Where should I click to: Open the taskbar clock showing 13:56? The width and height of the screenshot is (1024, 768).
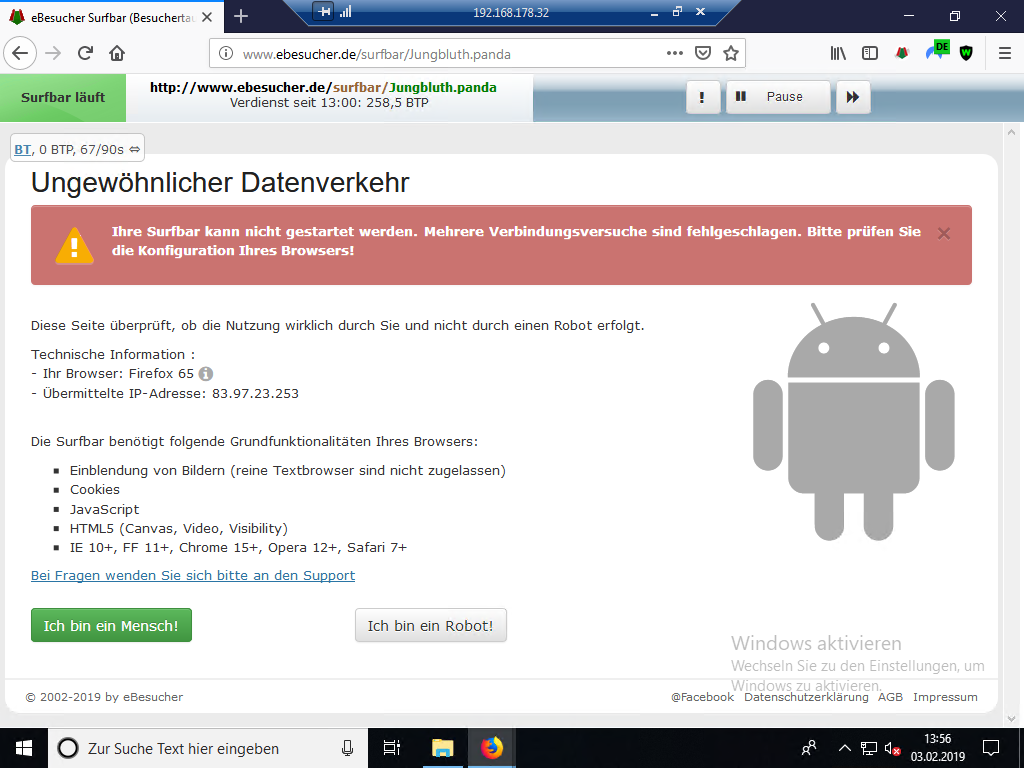click(x=937, y=748)
